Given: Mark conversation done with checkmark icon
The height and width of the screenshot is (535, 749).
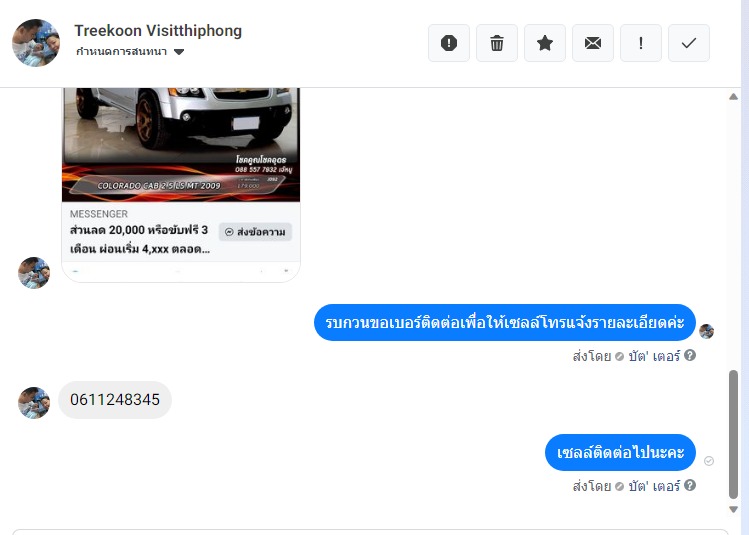Looking at the screenshot, I should pos(689,43).
